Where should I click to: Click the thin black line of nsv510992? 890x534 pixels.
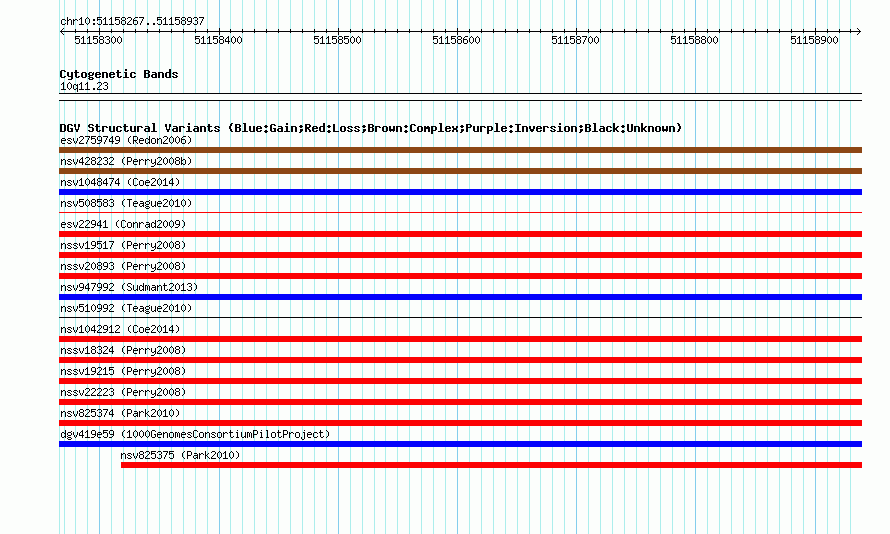pos(460,318)
